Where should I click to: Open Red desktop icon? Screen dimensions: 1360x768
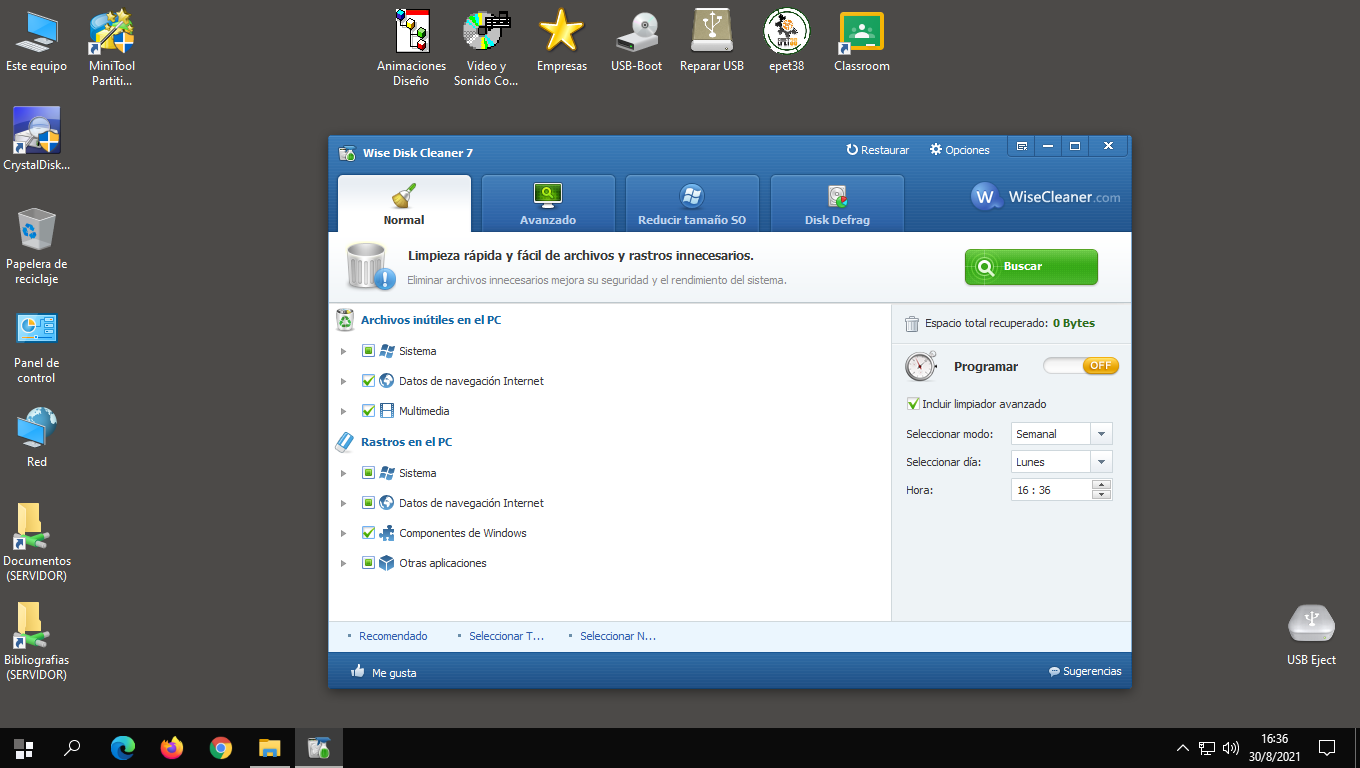click(37, 437)
